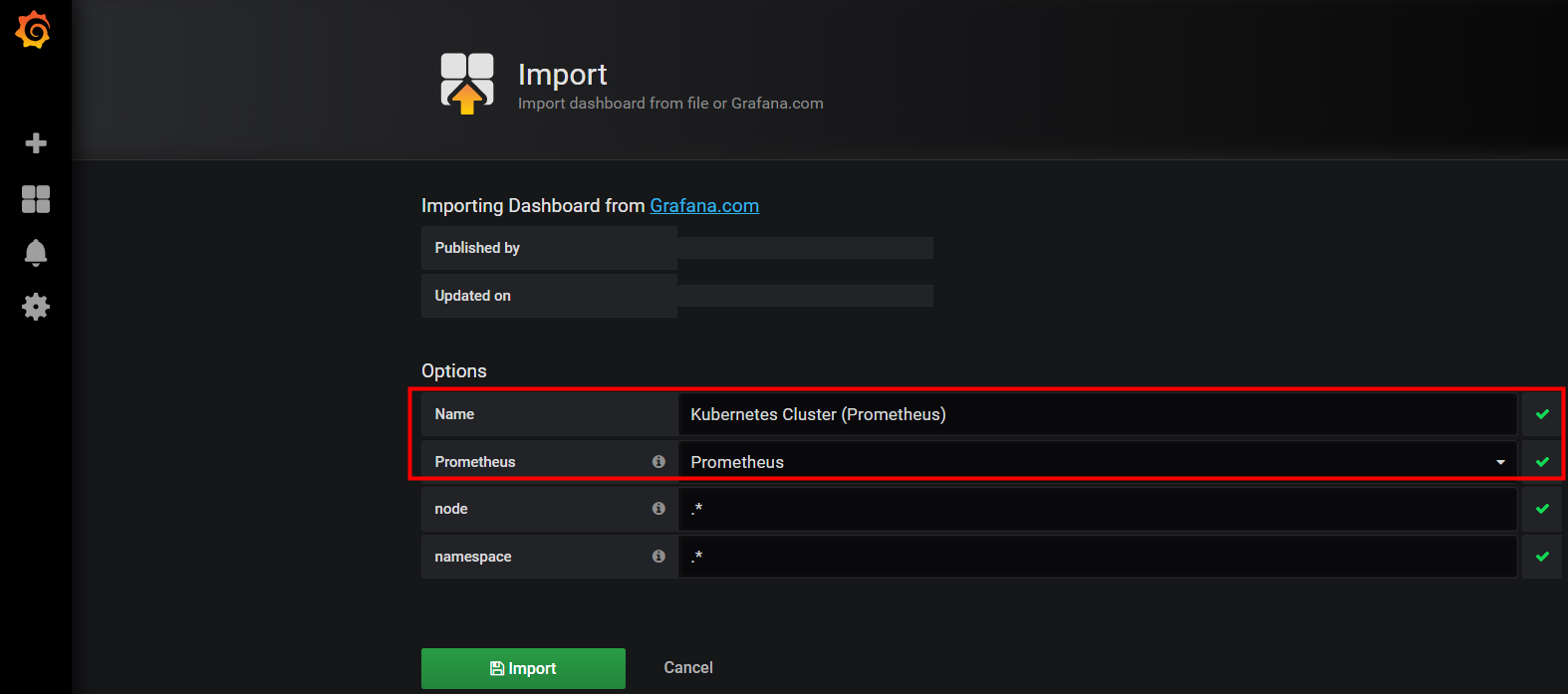Click the info icon beside namespace label
Screen dimensions: 1568x694
tap(658, 556)
